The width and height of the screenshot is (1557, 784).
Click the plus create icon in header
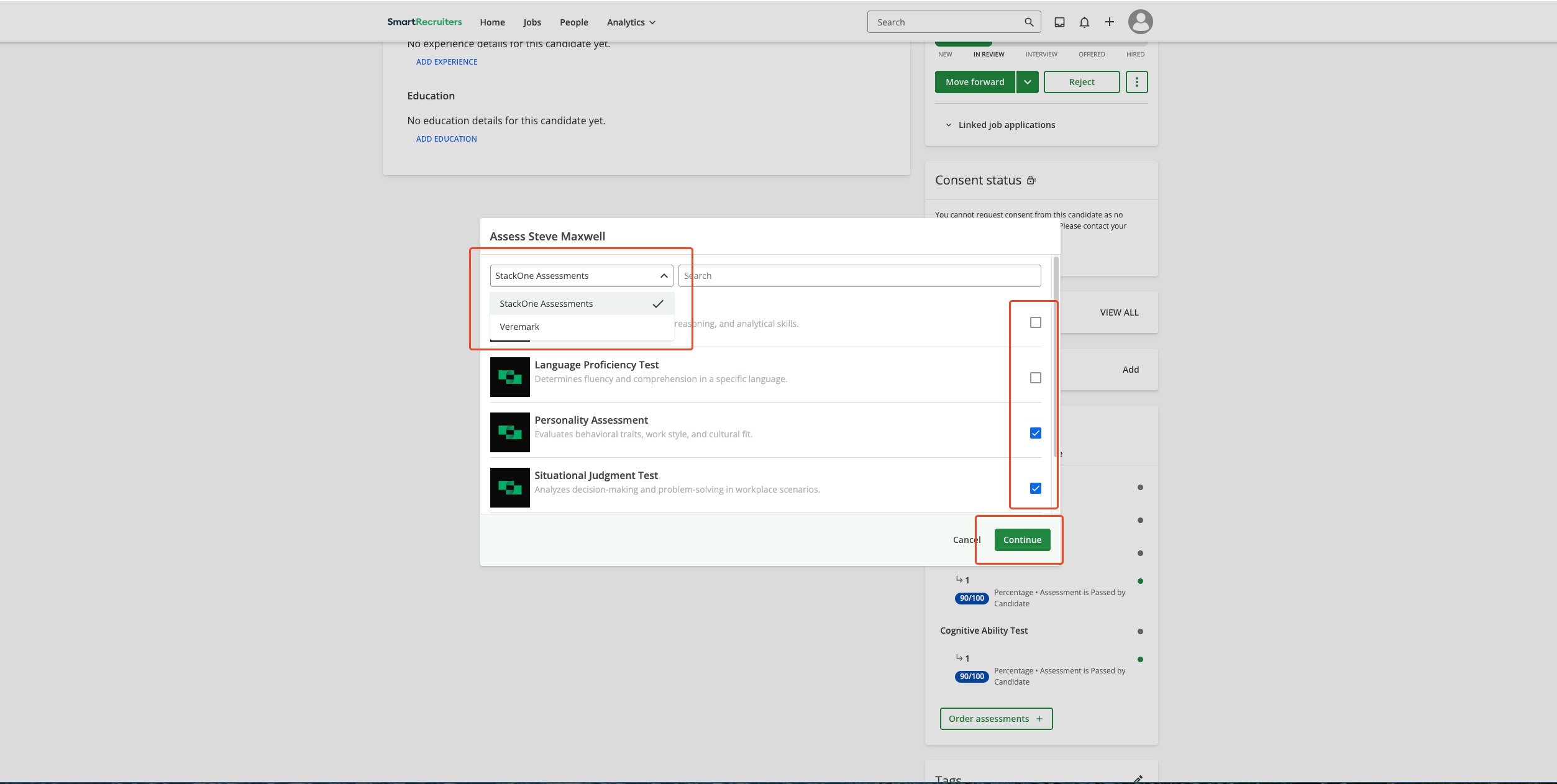point(1109,22)
